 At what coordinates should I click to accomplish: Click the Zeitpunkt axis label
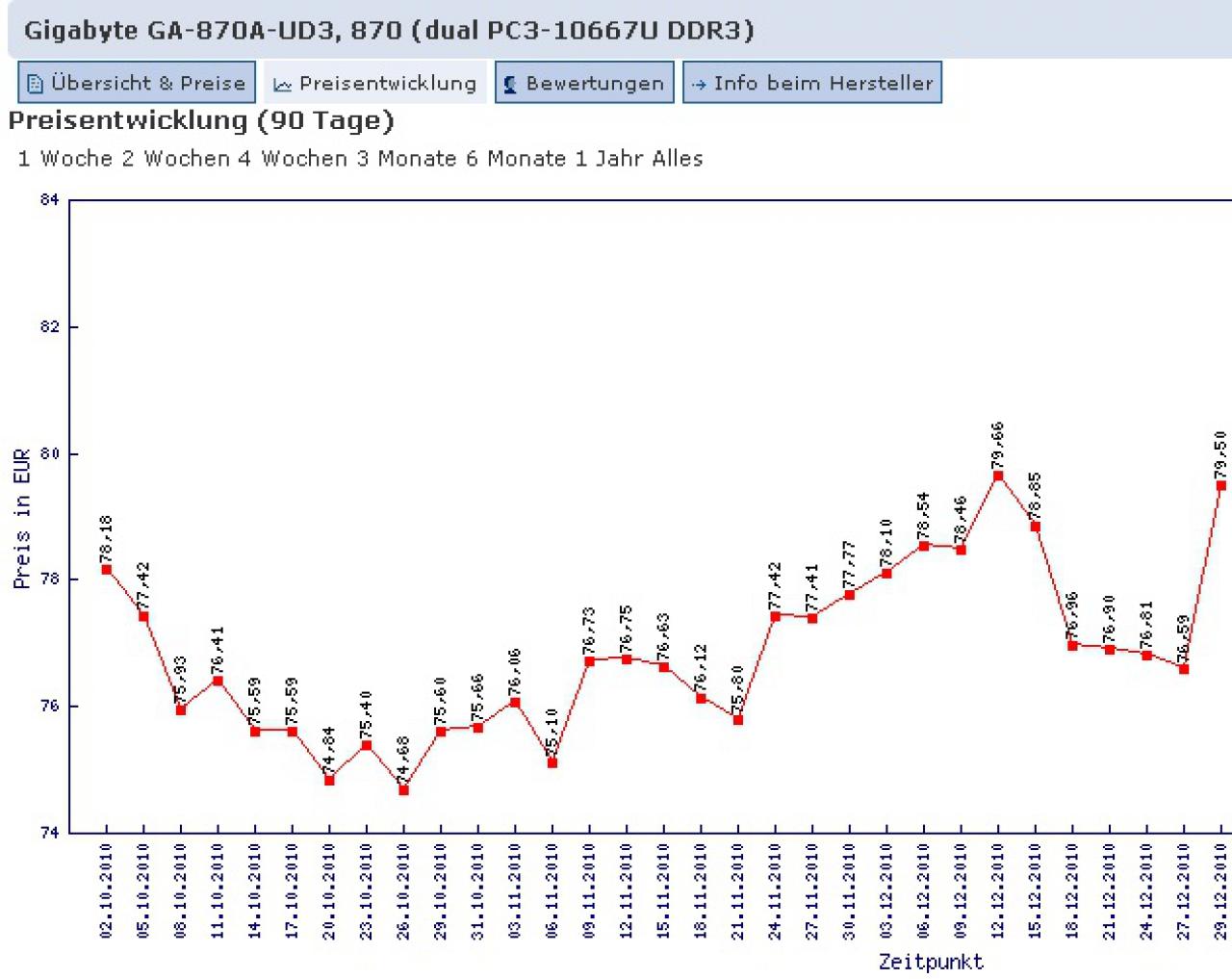931,962
